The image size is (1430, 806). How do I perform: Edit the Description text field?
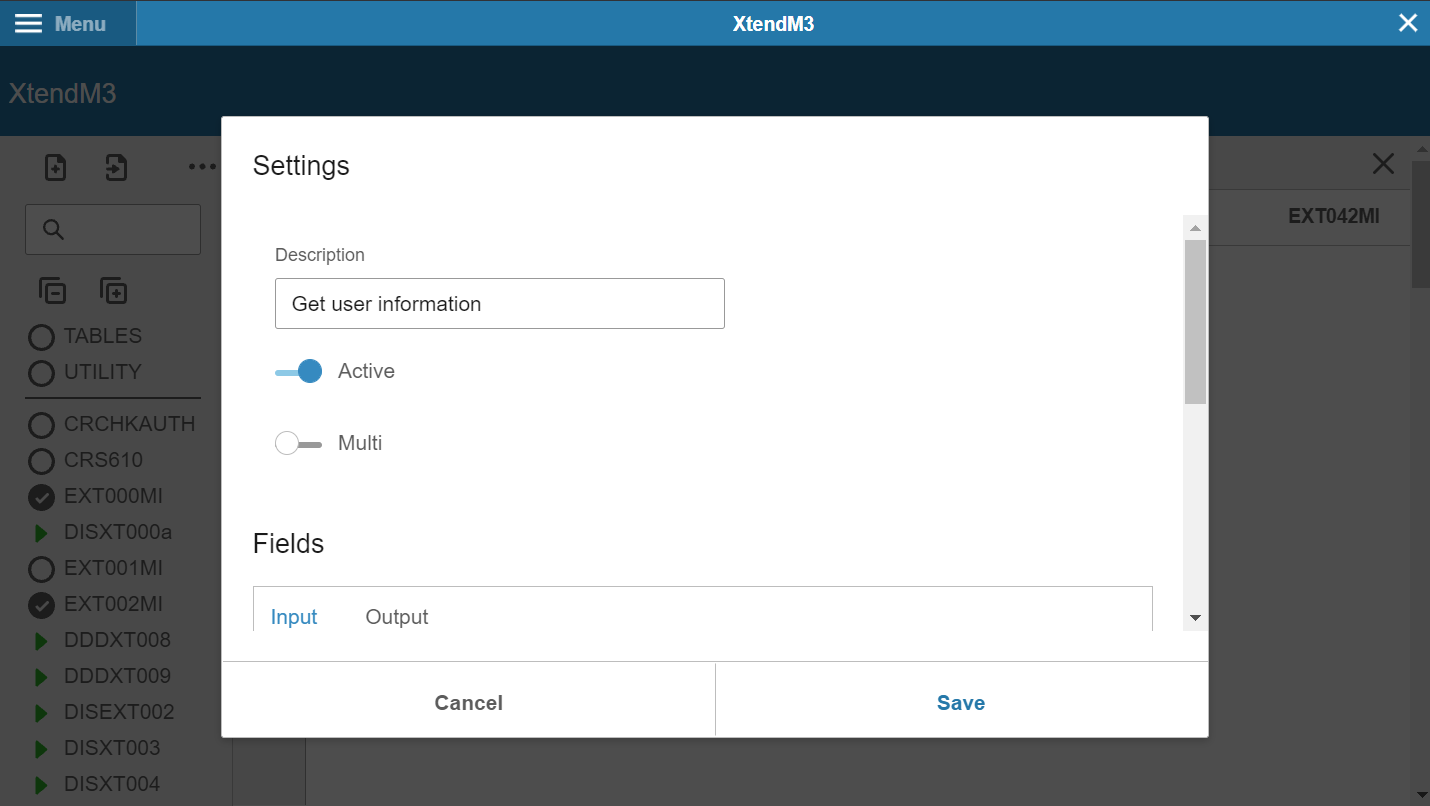tap(499, 304)
